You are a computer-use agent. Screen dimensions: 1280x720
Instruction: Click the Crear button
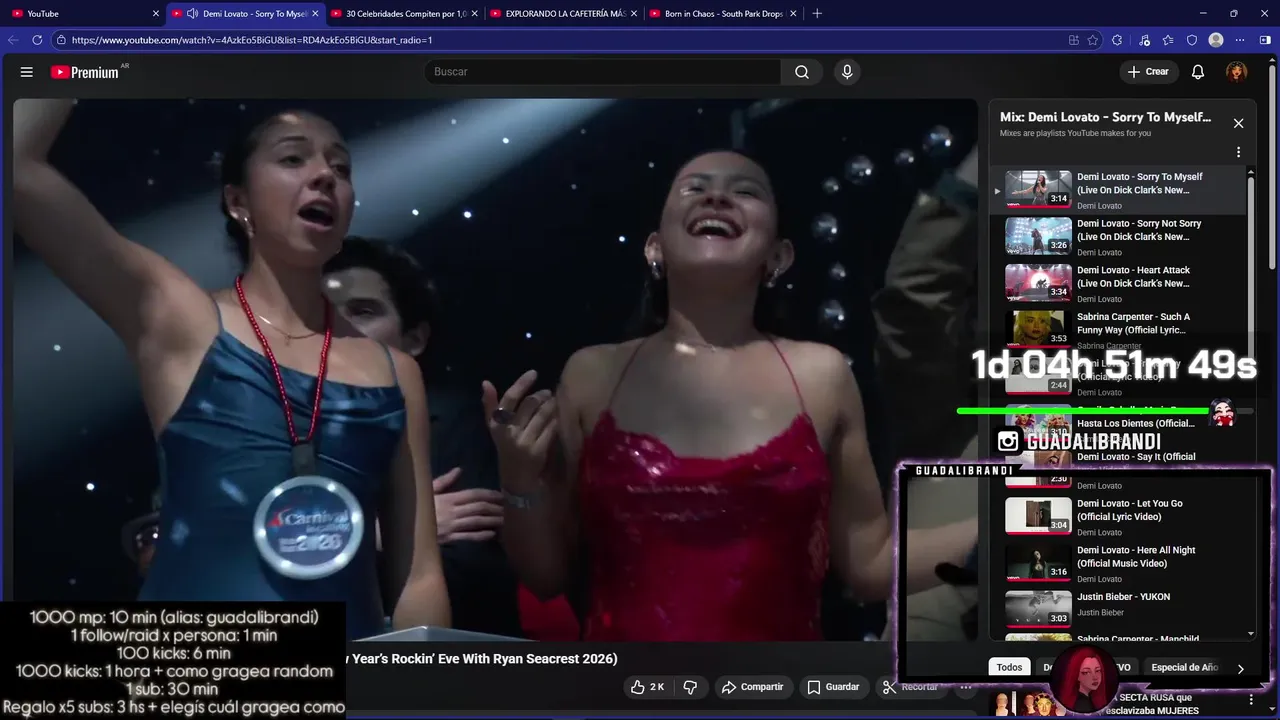1148,72
